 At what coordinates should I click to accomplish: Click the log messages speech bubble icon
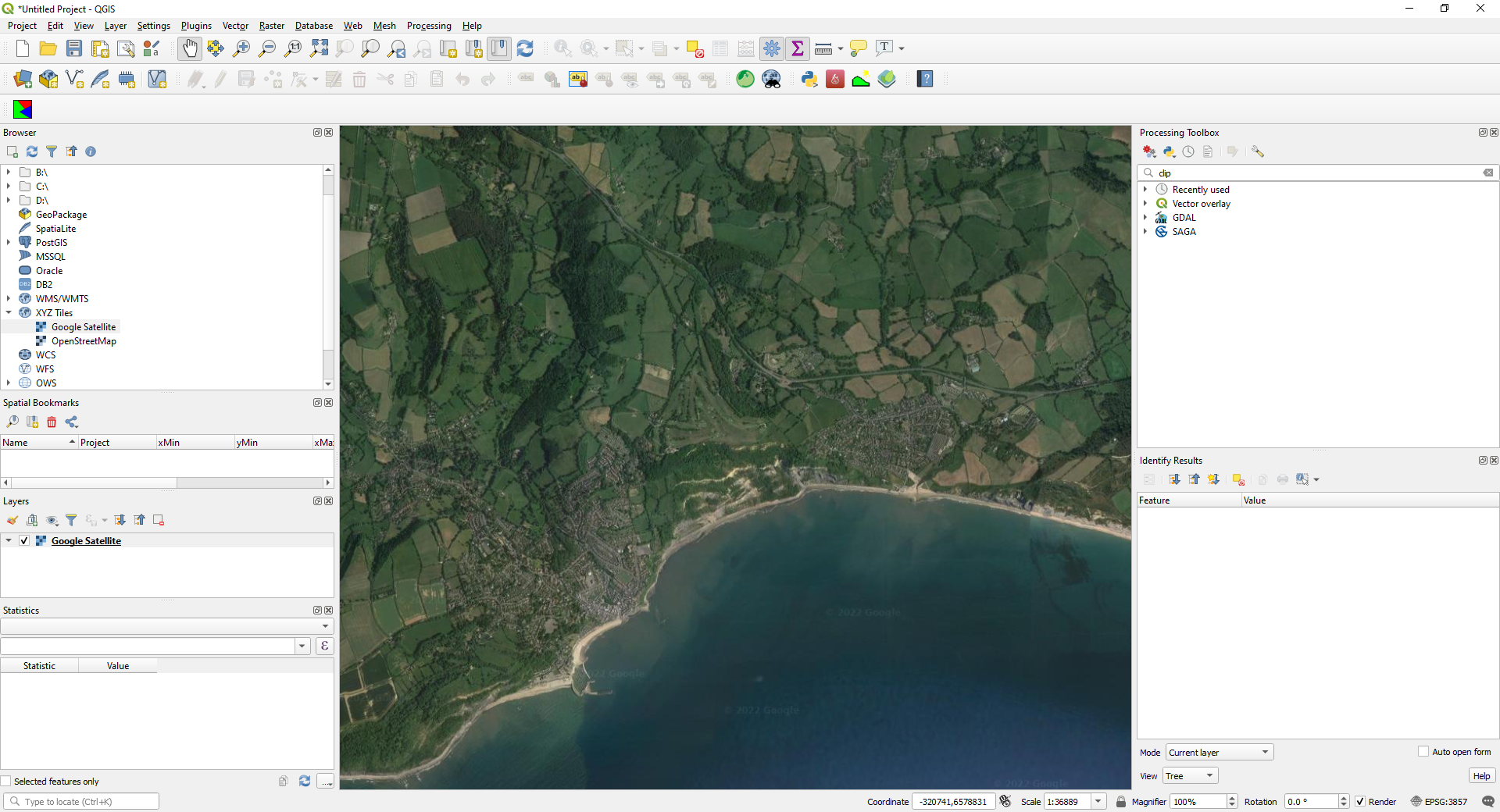(x=1487, y=801)
